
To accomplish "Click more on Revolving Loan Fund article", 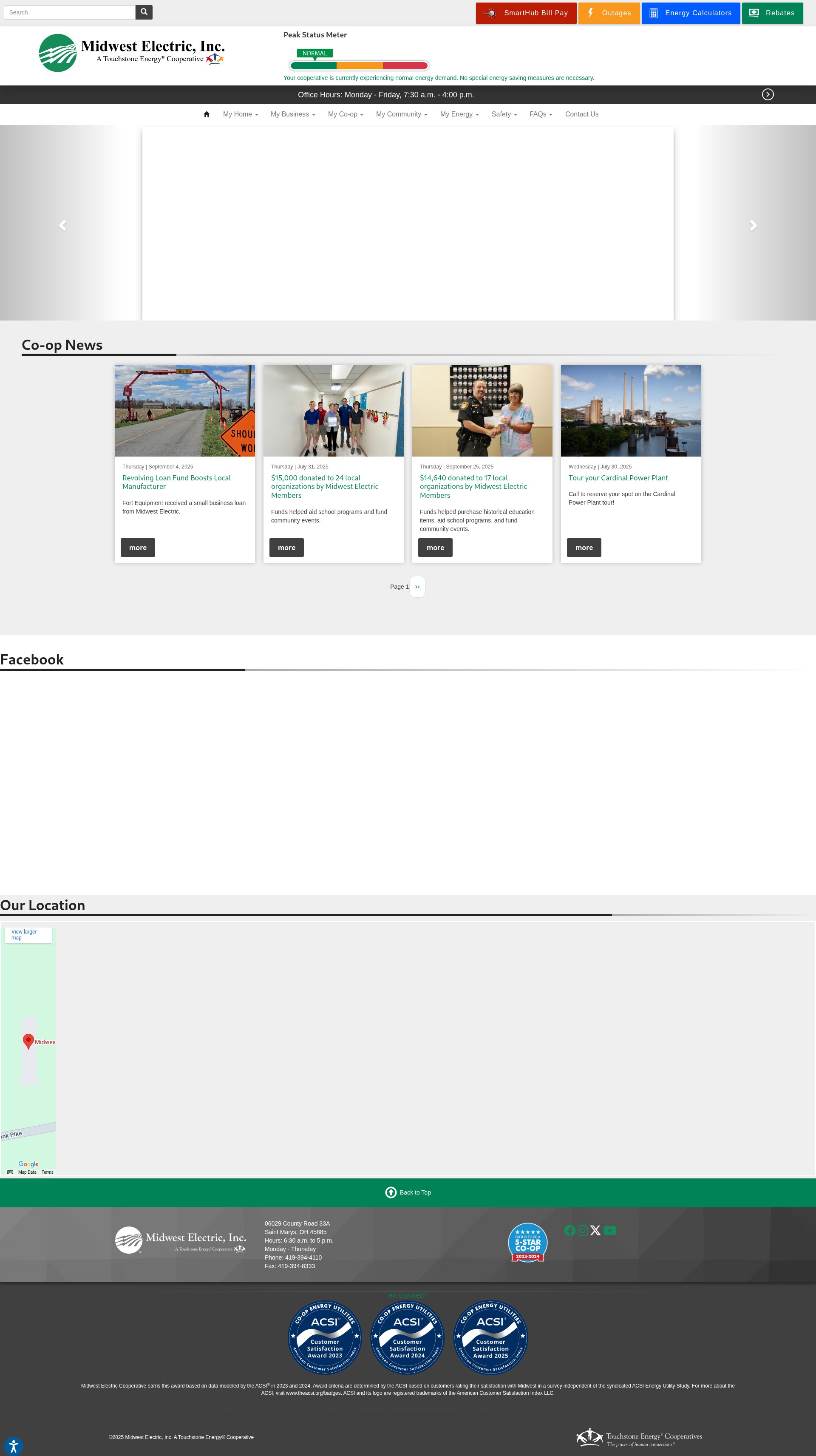I will (138, 547).
